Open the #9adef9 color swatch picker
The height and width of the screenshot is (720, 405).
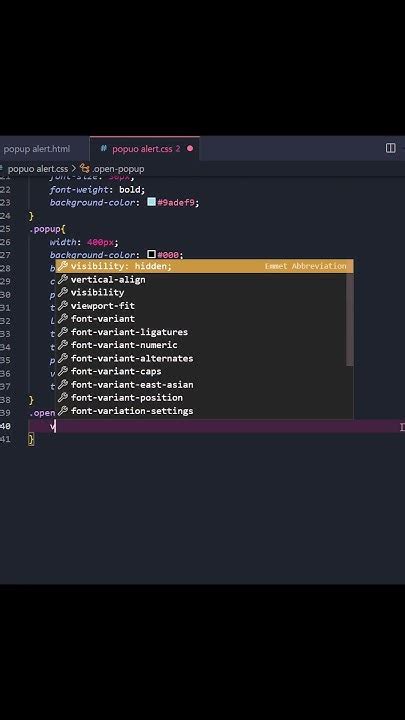tap(152, 202)
